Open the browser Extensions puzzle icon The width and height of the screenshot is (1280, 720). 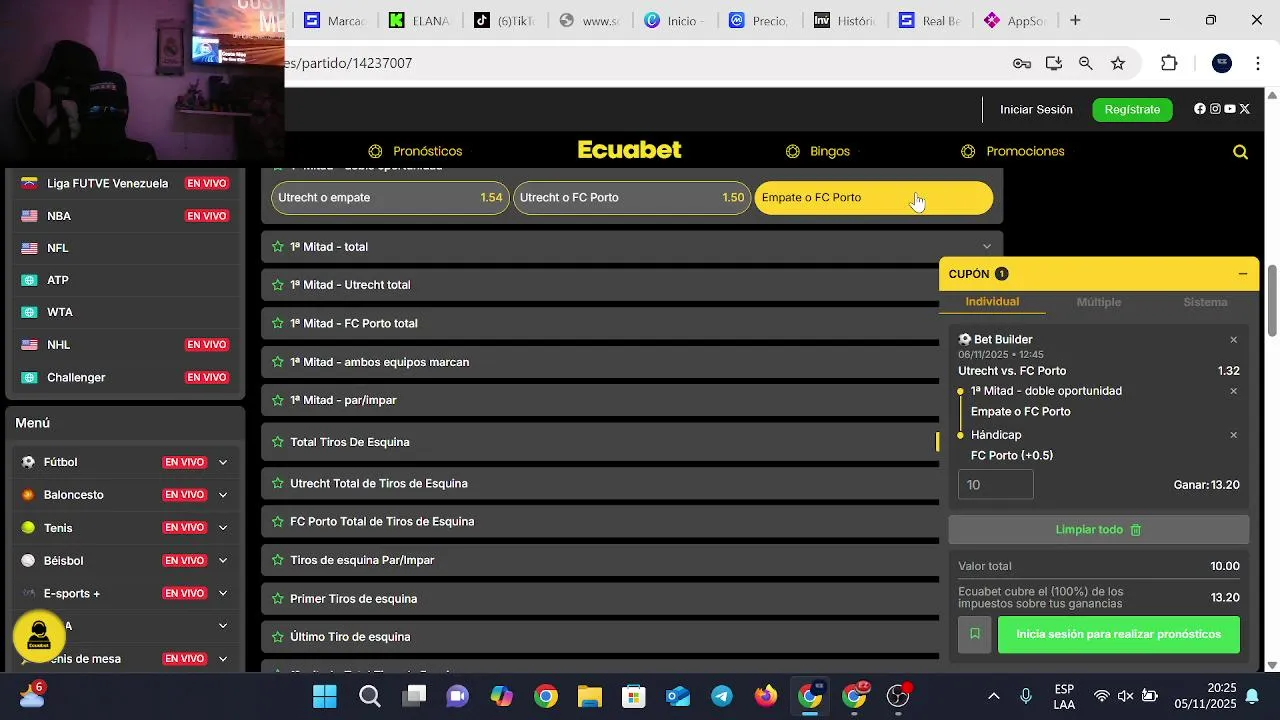click(x=1169, y=63)
